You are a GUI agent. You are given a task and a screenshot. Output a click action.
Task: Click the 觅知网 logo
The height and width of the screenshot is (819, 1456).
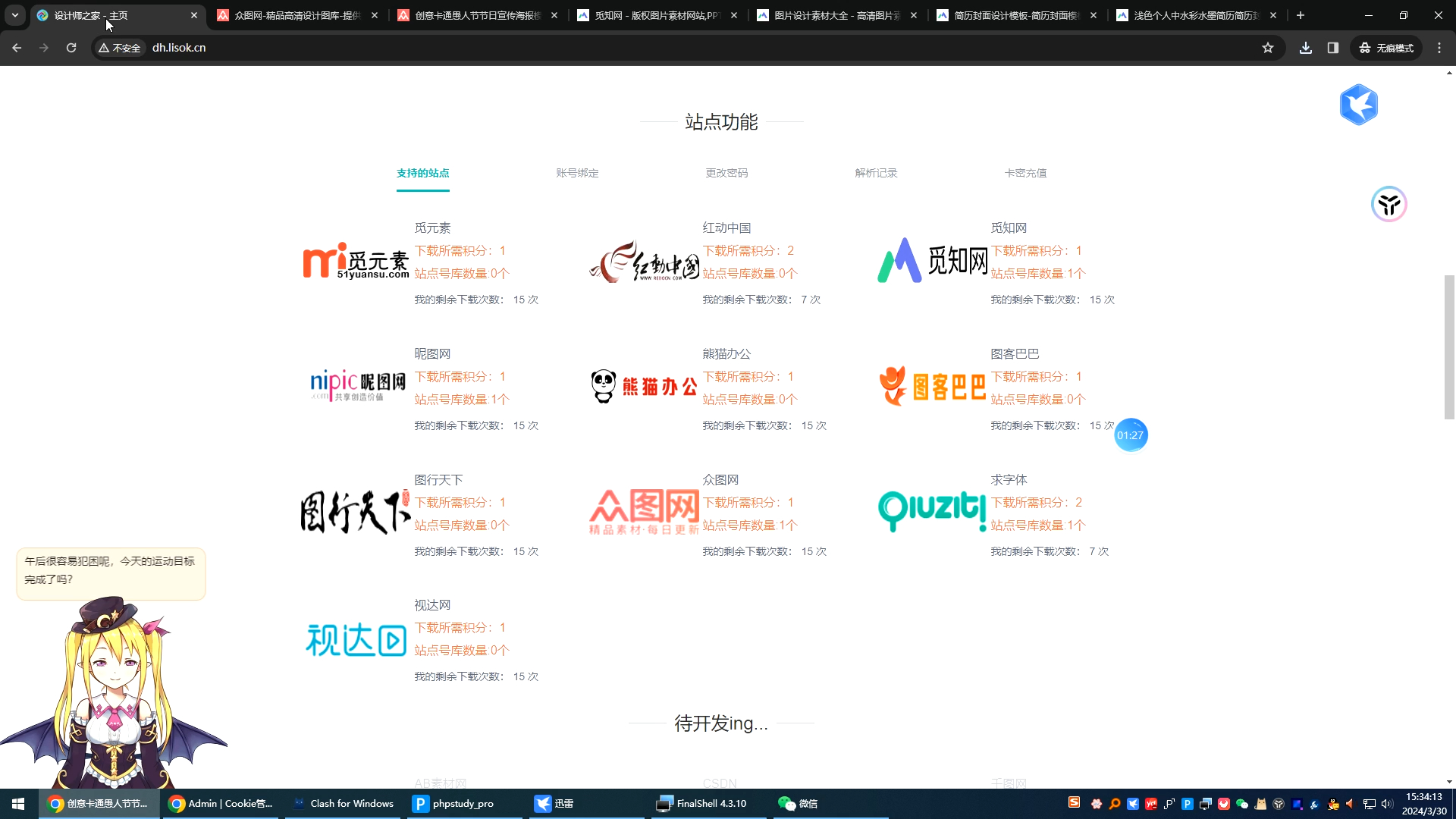[x=933, y=260]
